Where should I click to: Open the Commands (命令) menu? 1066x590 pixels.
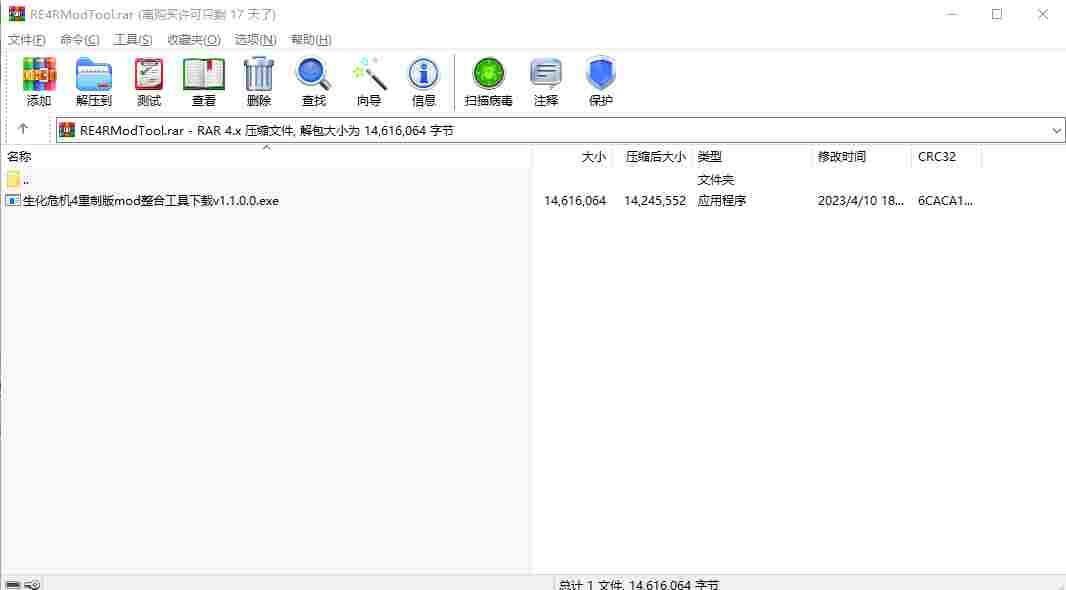pyautogui.click(x=80, y=39)
